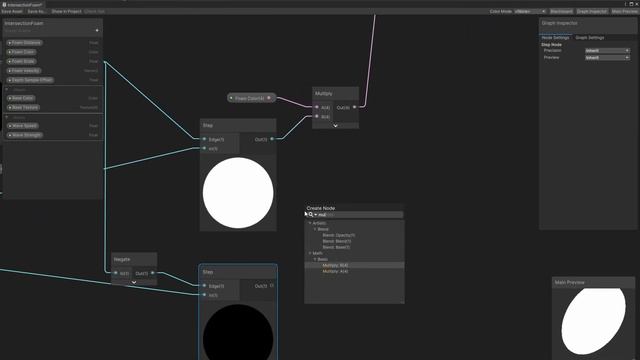
Task: Select the Base Color property
Action: click(x=21, y=98)
